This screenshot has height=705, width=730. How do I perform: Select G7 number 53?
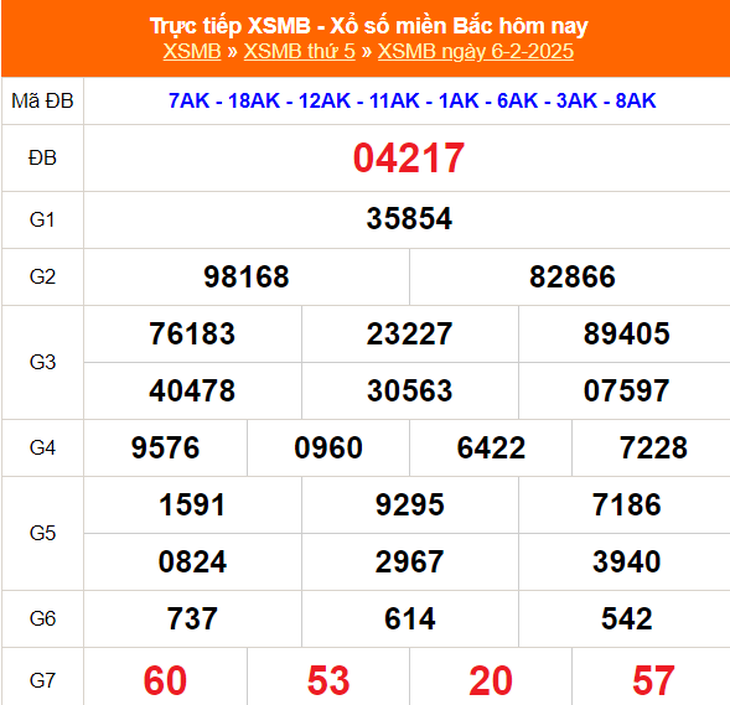[328, 680]
